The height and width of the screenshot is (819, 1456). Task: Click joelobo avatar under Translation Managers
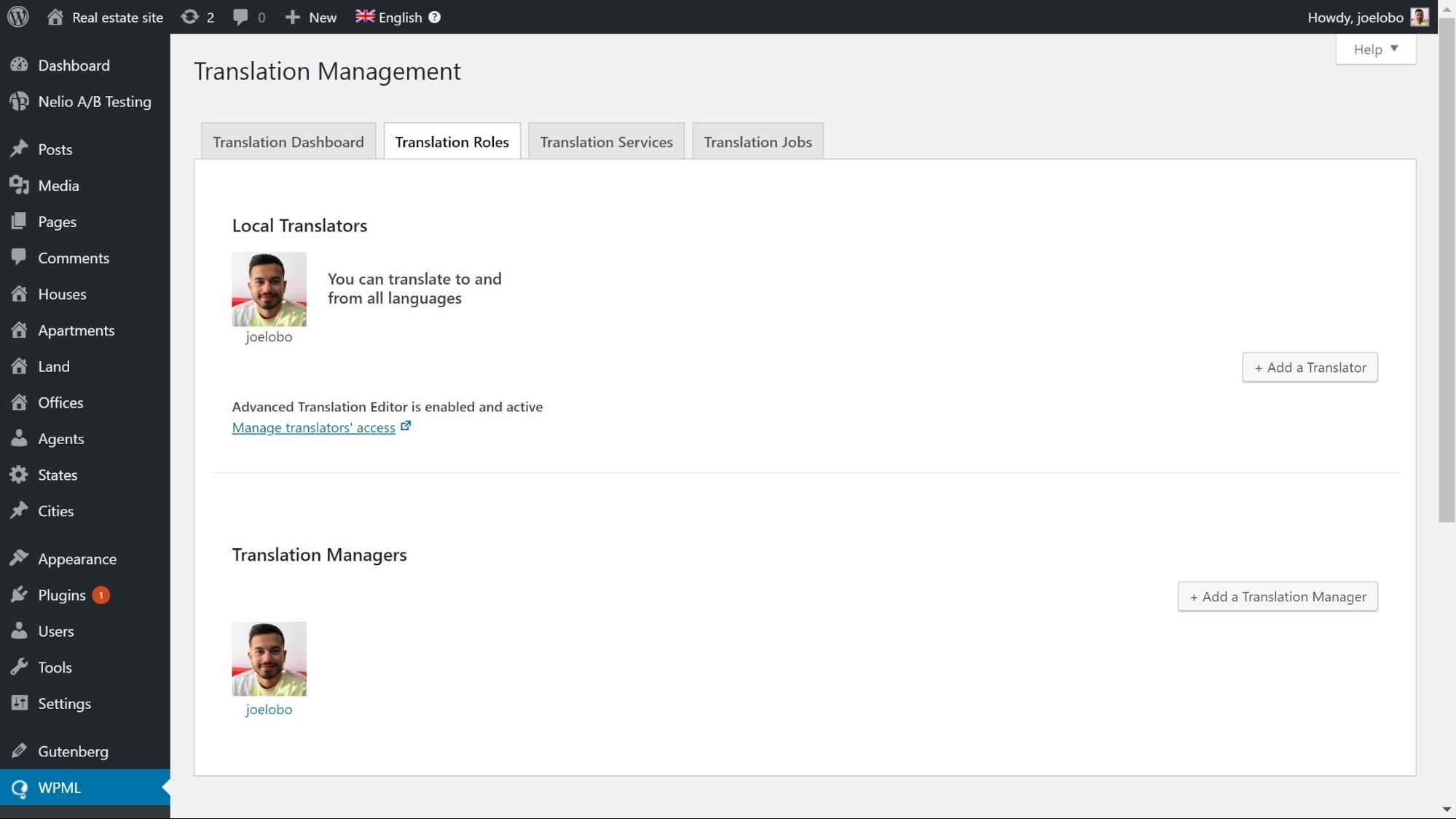[269, 659]
